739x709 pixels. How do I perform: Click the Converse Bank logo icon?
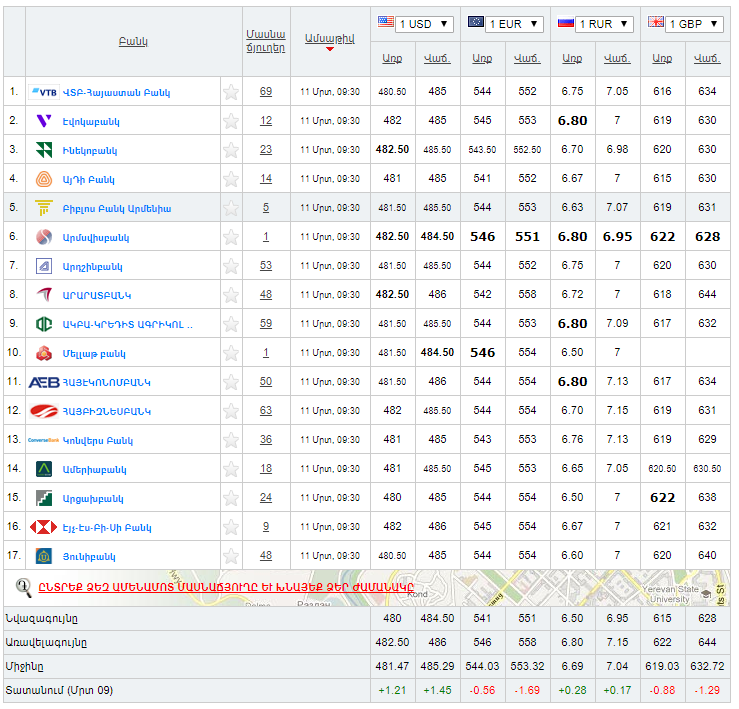(x=44, y=440)
